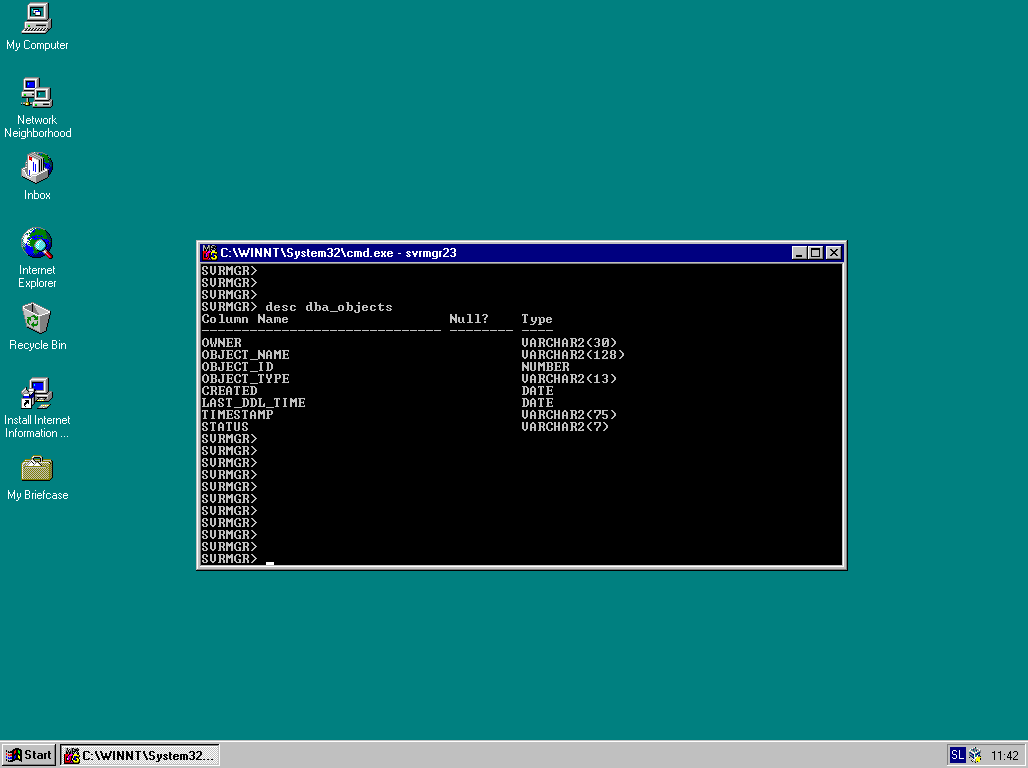The image size is (1028, 768).
Task: Select the Network Neighborhood icon
Action: 37,94
